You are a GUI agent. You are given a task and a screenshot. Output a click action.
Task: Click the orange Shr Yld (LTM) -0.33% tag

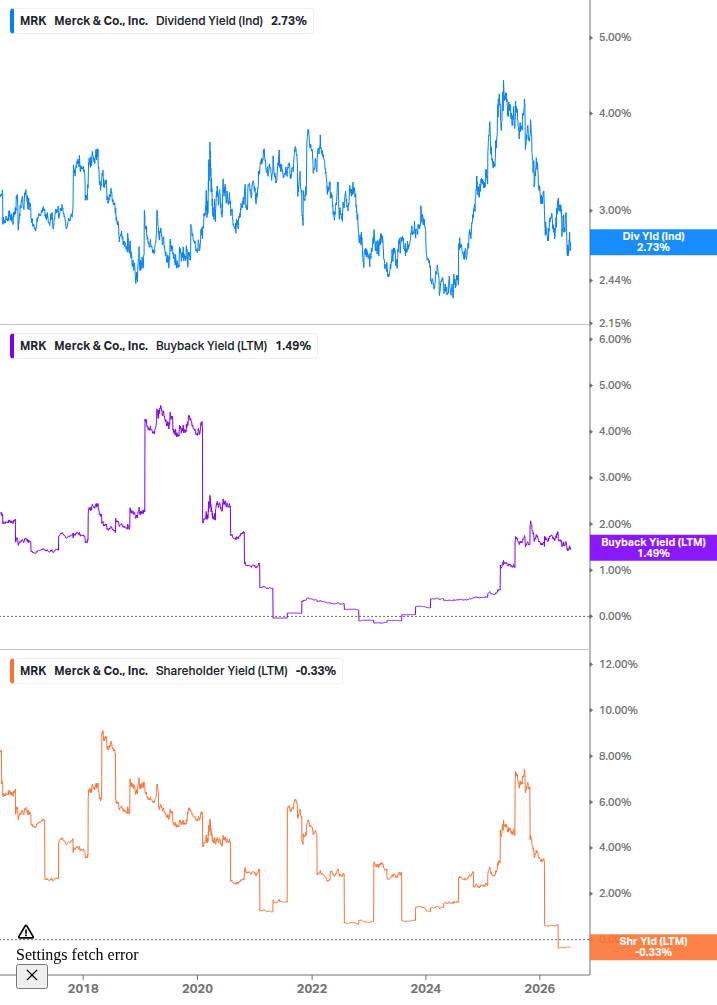point(653,947)
